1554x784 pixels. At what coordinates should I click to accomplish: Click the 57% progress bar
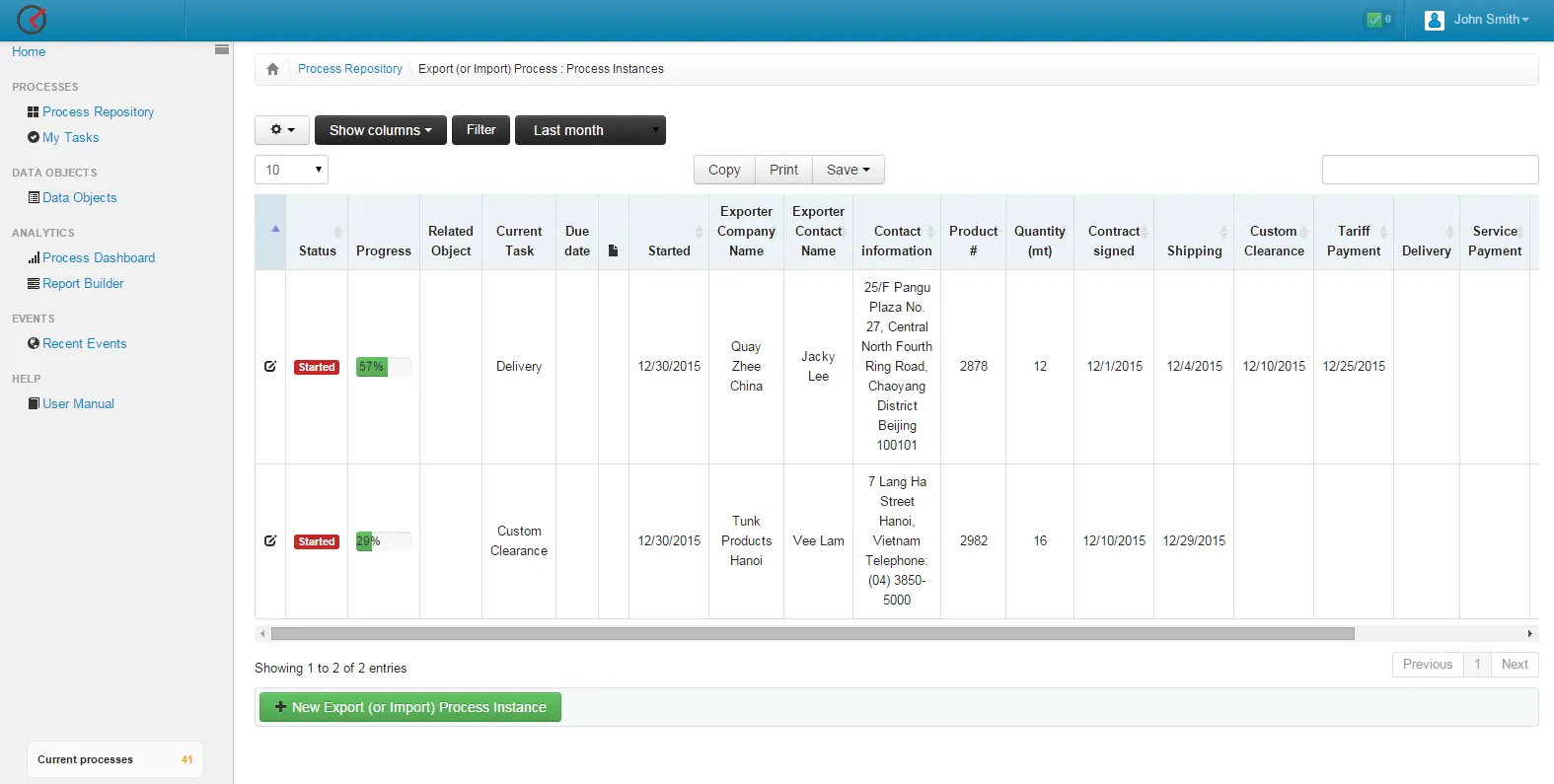pyautogui.click(x=384, y=367)
